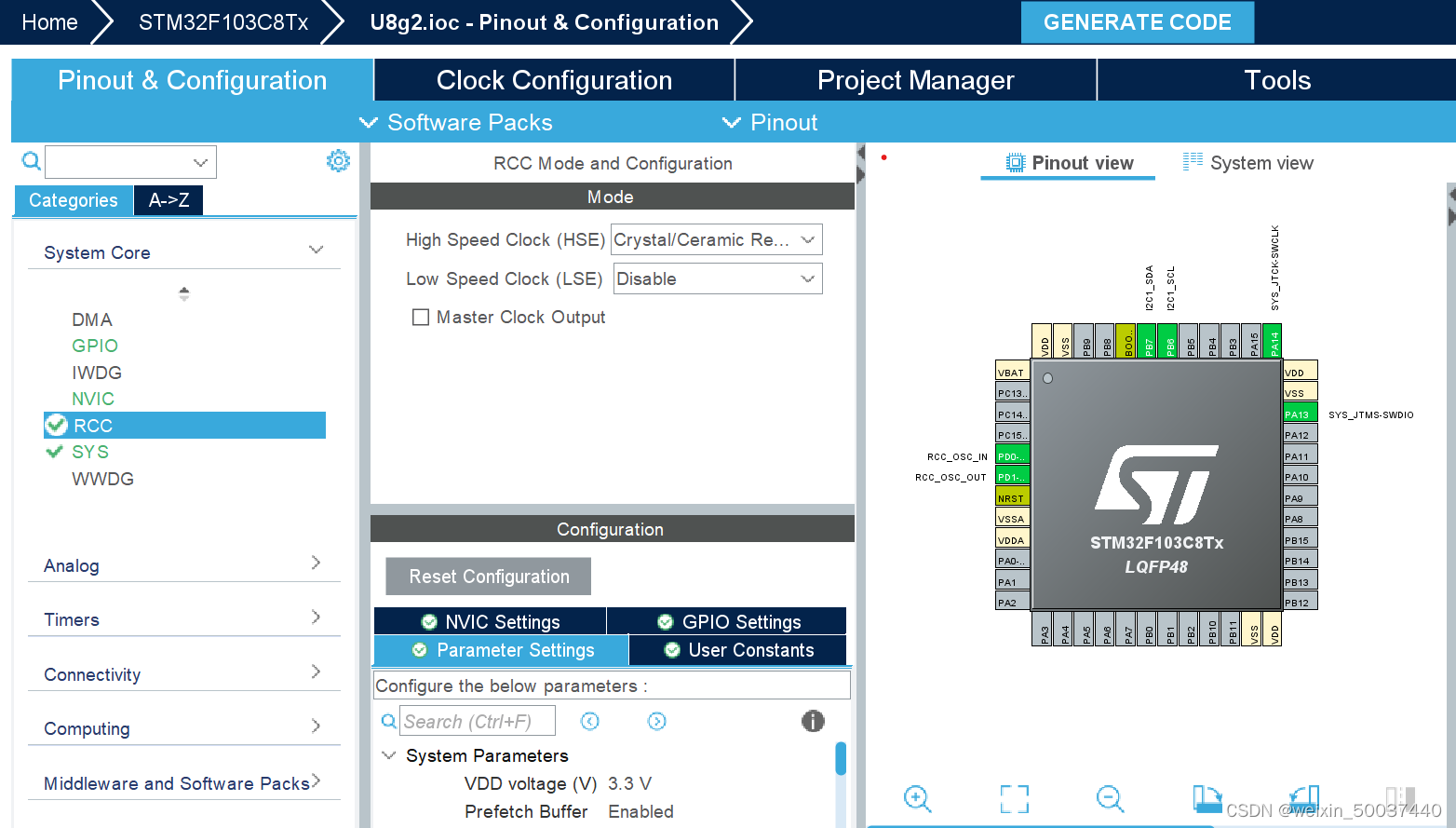This screenshot has width=1456, height=828.
Task: Select the PB7 I2C1_SDA pin
Action: coord(1147,341)
